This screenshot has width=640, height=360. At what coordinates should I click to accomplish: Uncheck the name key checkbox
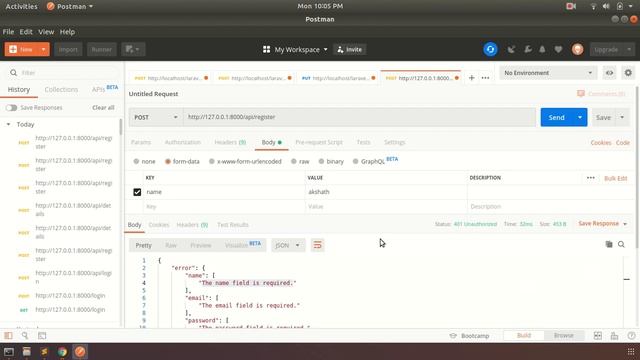[137, 192]
